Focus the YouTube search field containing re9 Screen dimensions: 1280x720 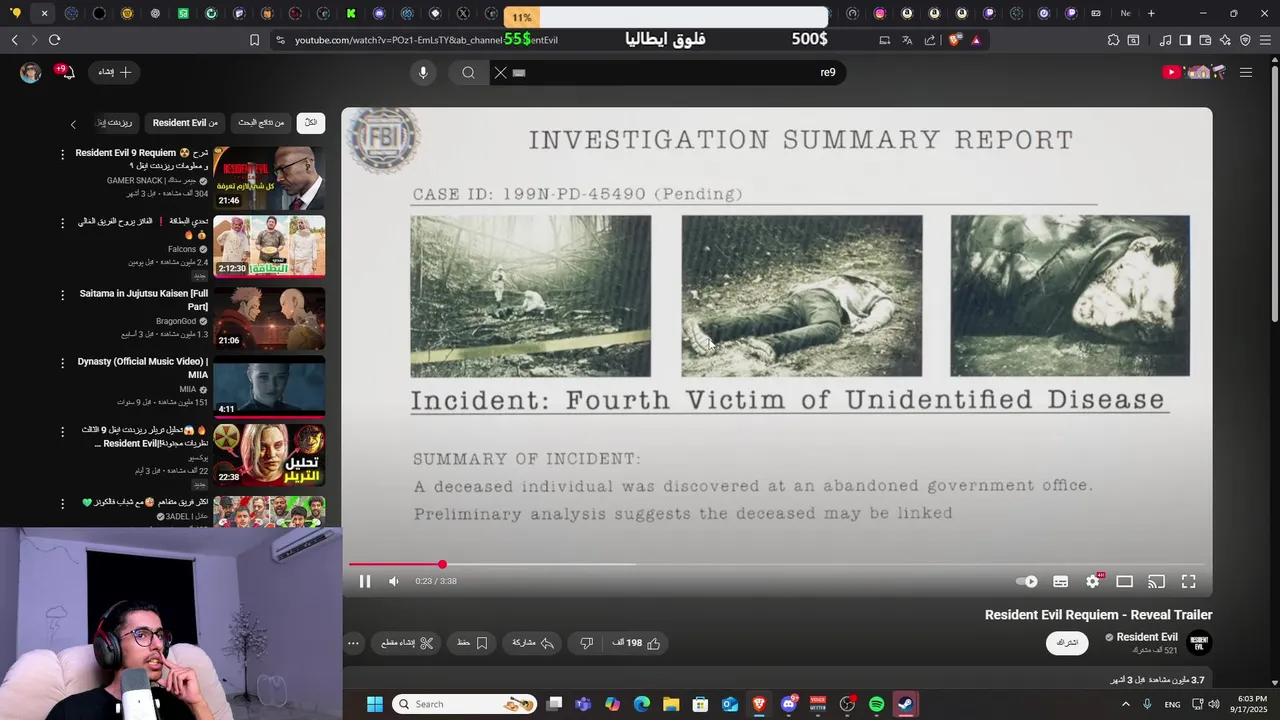point(670,72)
